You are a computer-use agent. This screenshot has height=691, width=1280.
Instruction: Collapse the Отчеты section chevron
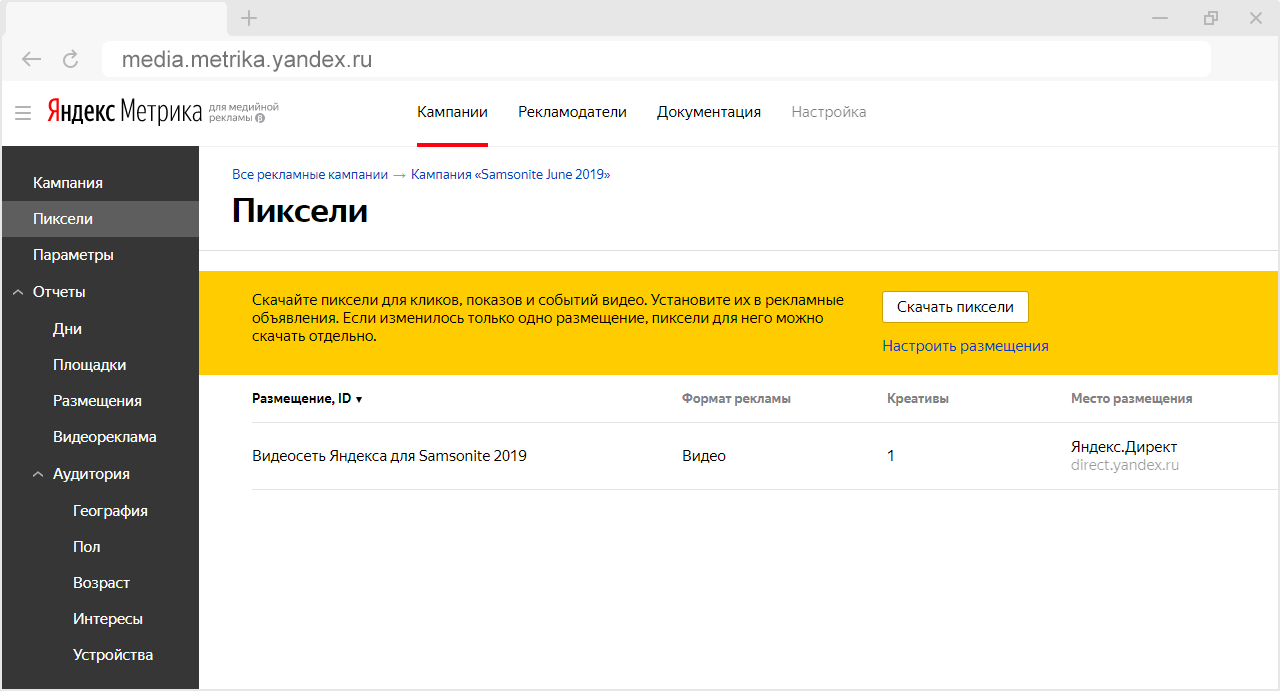pyautogui.click(x=18, y=292)
